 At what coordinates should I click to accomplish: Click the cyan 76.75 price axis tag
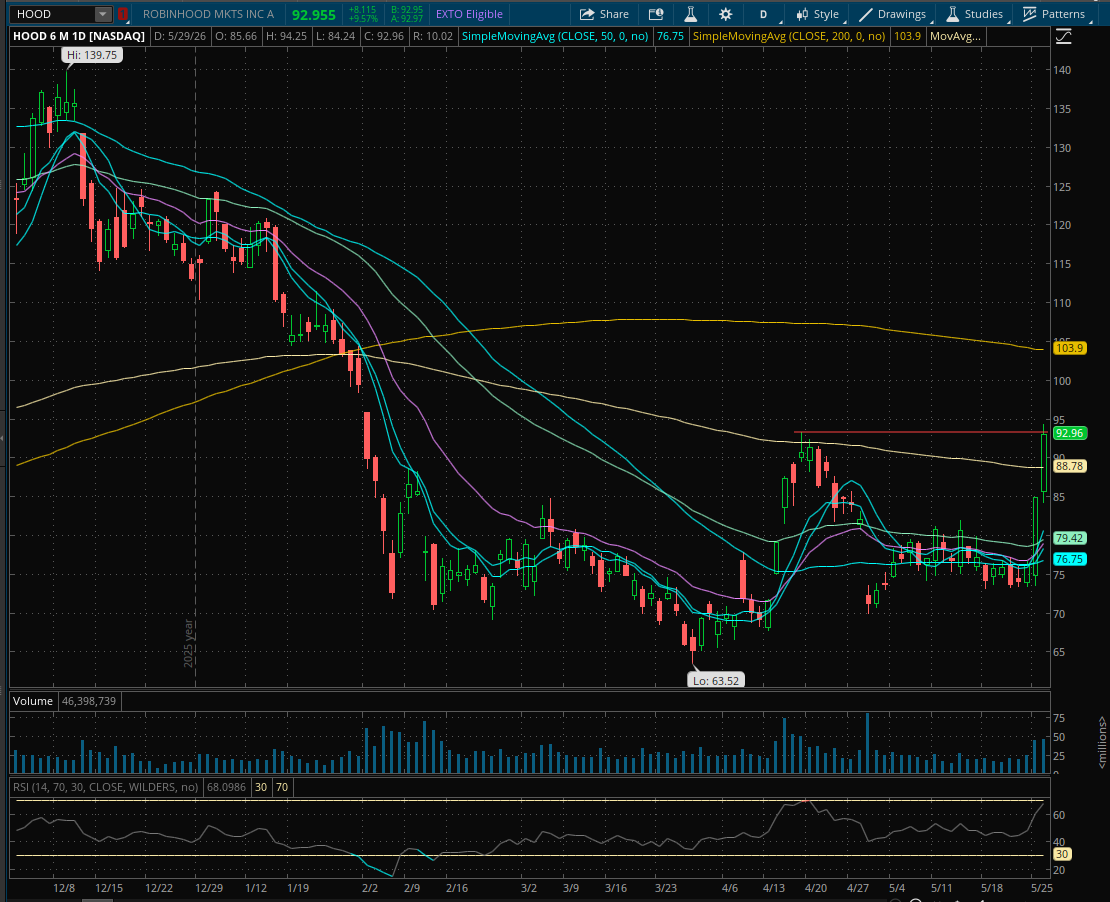pyautogui.click(x=1069, y=559)
